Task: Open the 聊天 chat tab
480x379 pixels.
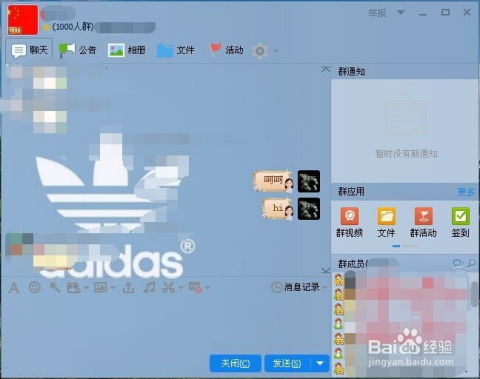Action: pos(30,51)
